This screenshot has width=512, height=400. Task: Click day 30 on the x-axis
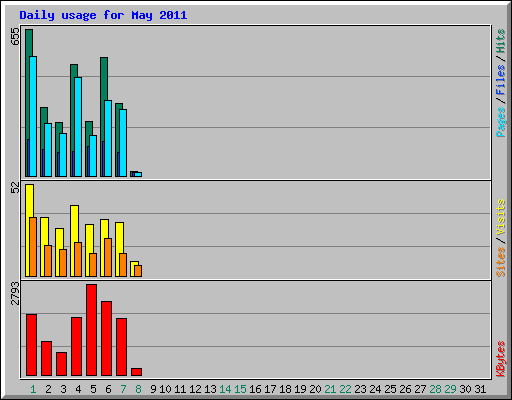(x=465, y=389)
